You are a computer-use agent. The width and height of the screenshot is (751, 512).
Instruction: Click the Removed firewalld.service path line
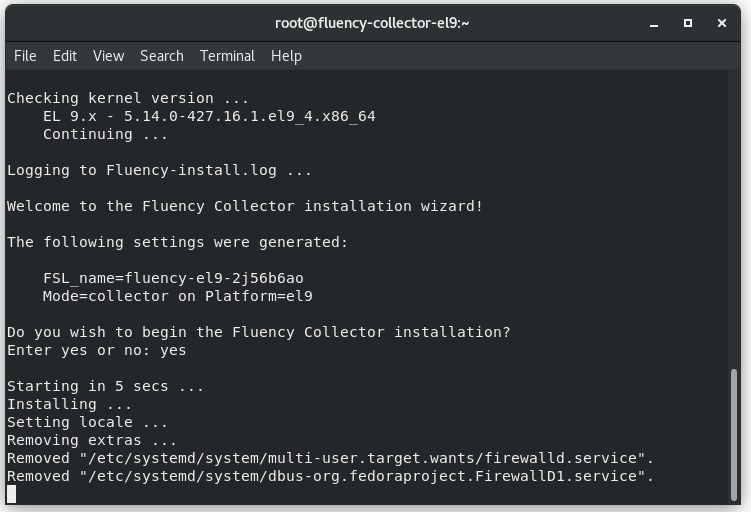pos(330,458)
